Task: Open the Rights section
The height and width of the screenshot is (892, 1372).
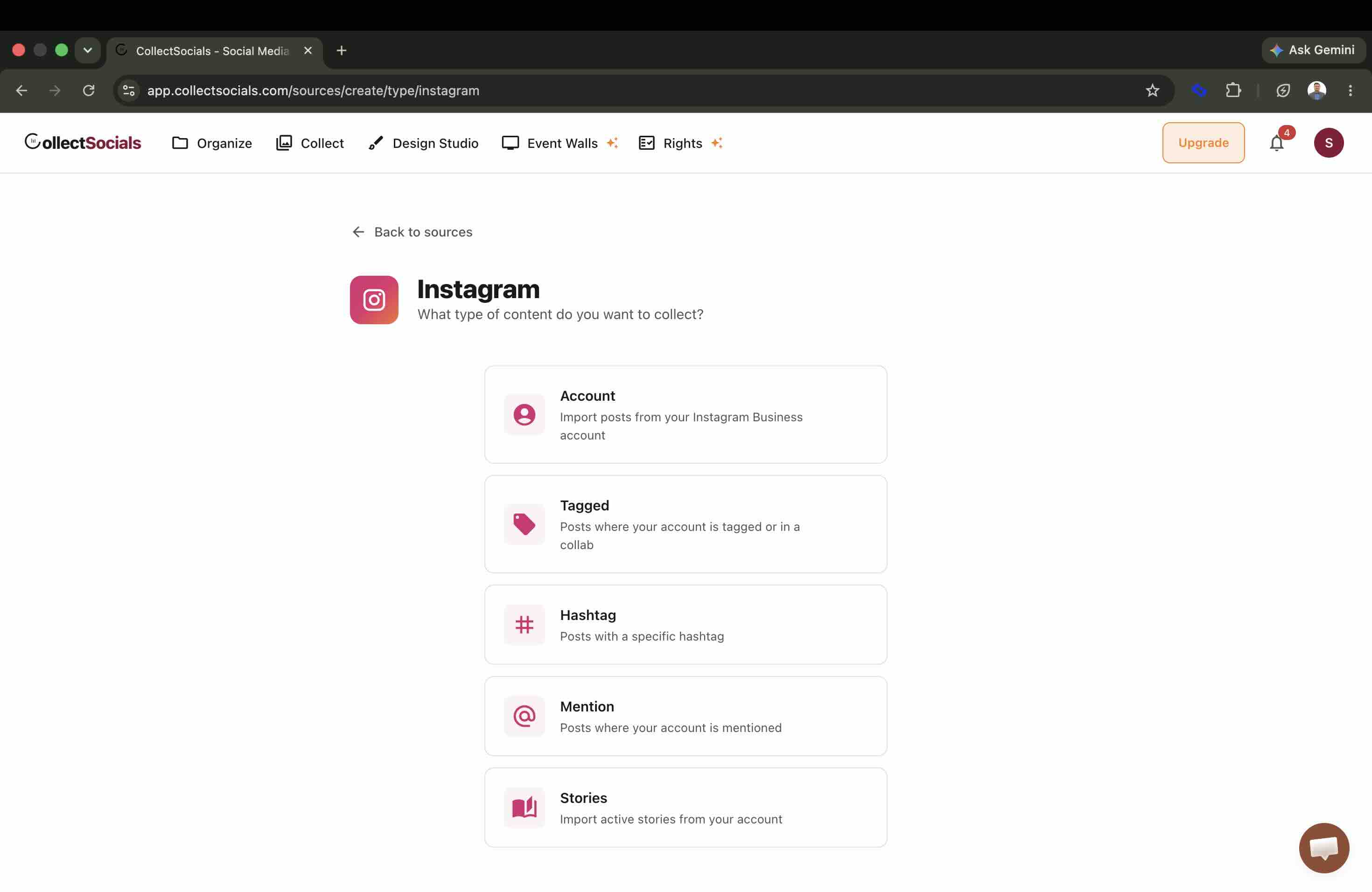Action: tap(680, 143)
